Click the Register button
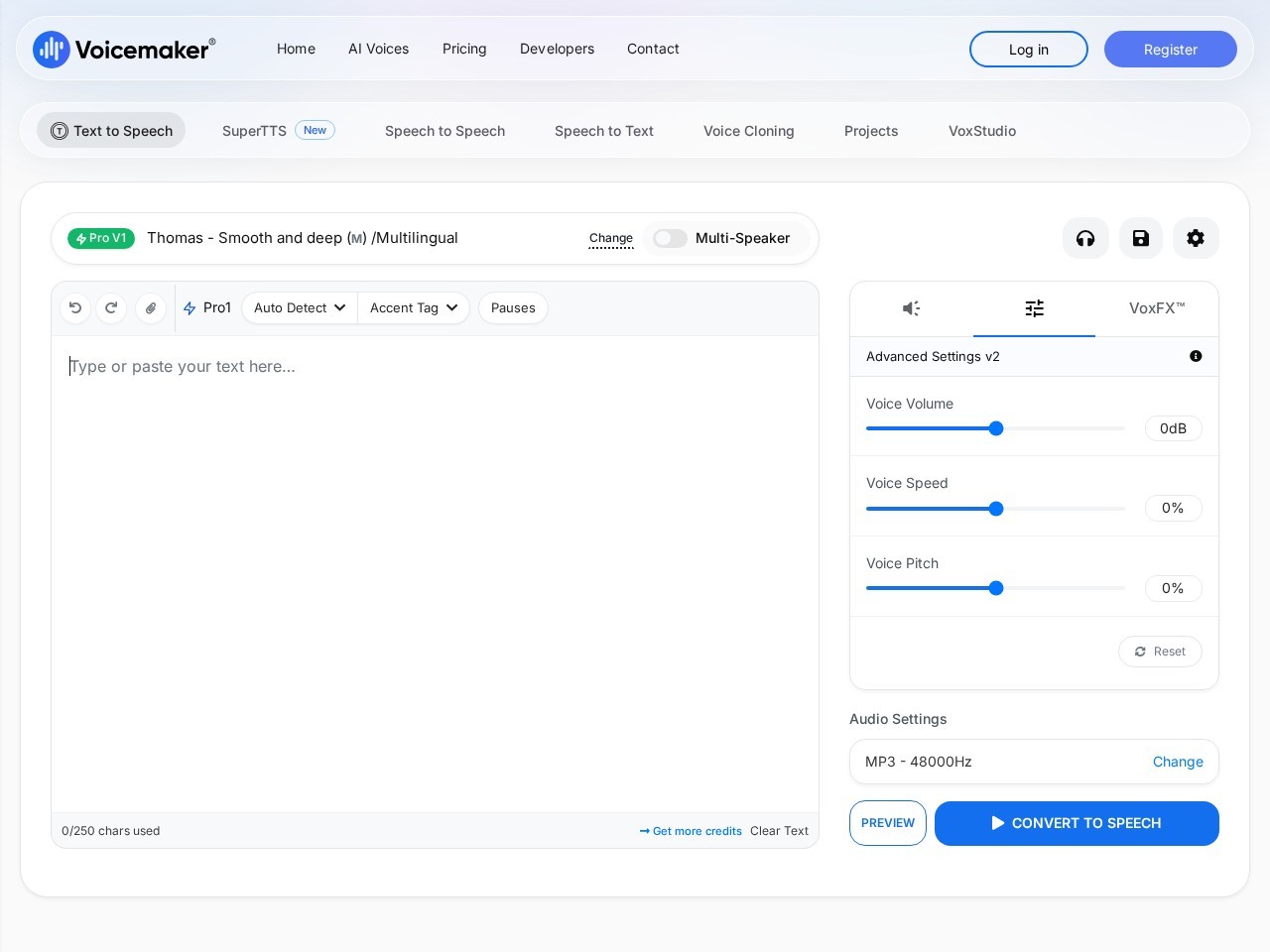The image size is (1270, 952). (x=1171, y=50)
